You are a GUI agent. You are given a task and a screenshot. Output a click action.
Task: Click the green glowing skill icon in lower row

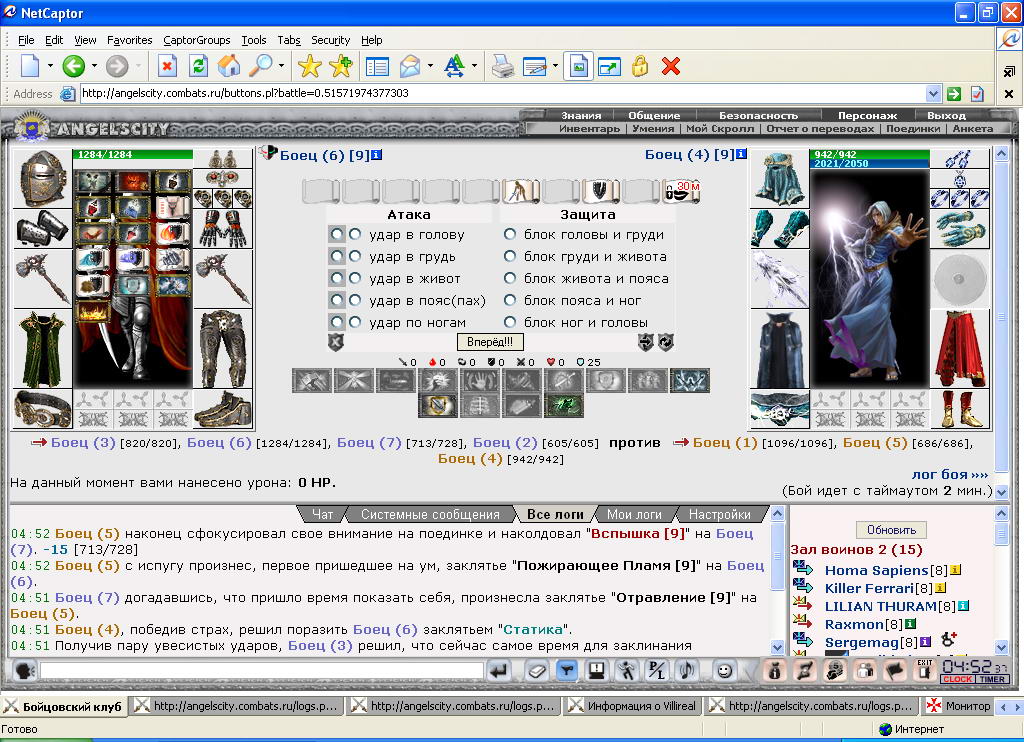[x=563, y=406]
